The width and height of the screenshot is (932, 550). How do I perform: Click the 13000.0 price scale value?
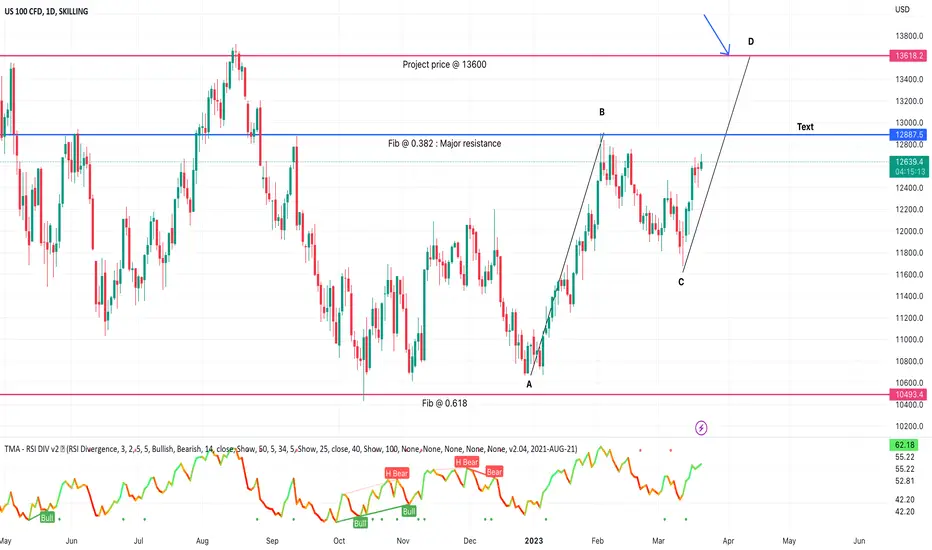click(909, 122)
